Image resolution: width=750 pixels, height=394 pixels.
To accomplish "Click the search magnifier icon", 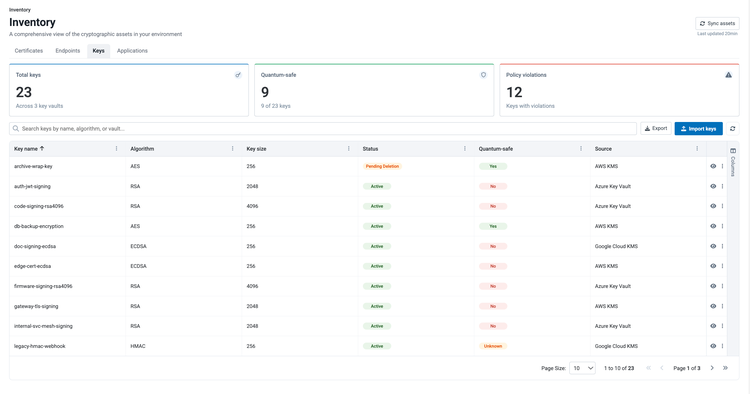I will tap(16, 129).
